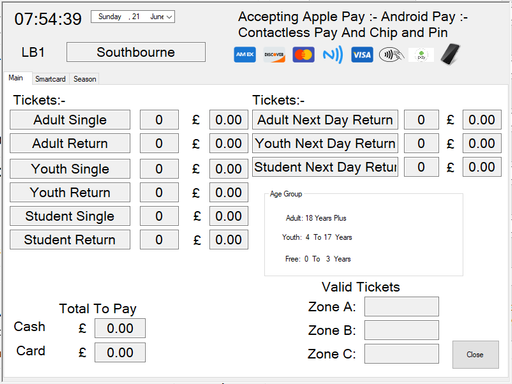Click the Visa card icon

click(x=362, y=55)
